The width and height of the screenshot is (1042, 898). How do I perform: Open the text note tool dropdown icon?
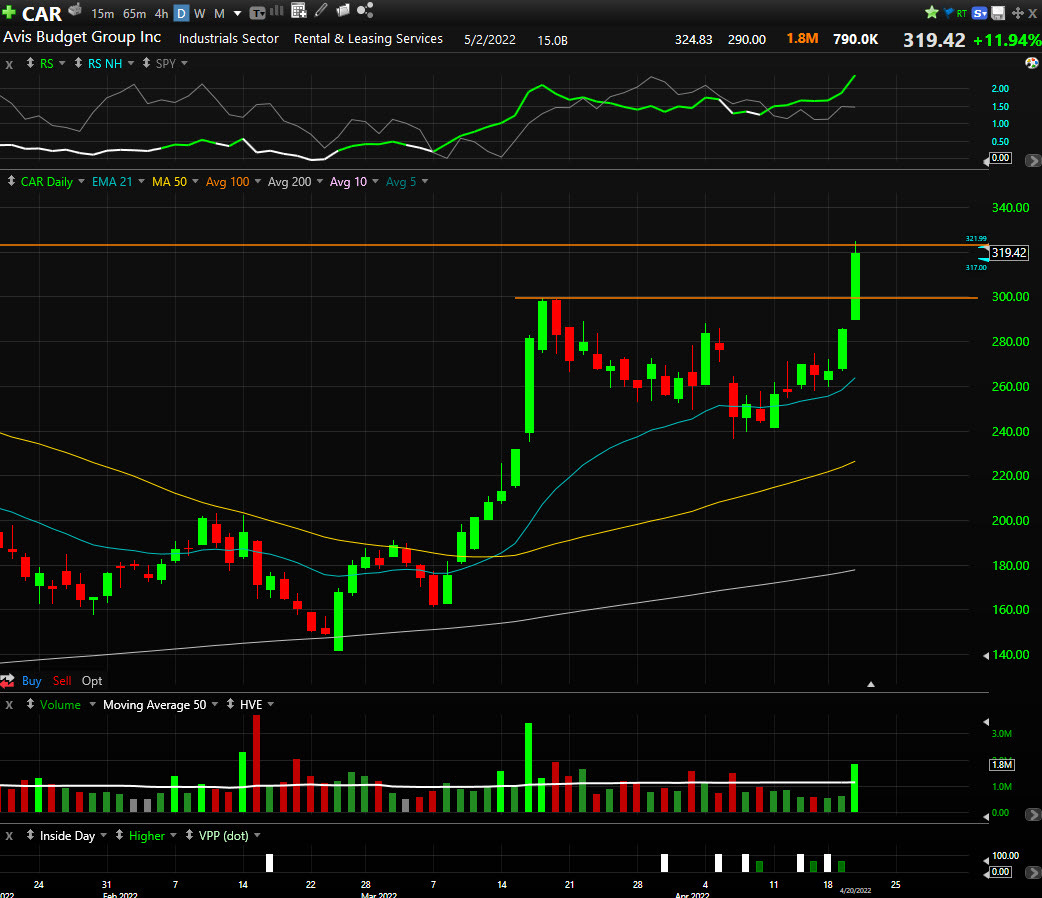(257, 13)
